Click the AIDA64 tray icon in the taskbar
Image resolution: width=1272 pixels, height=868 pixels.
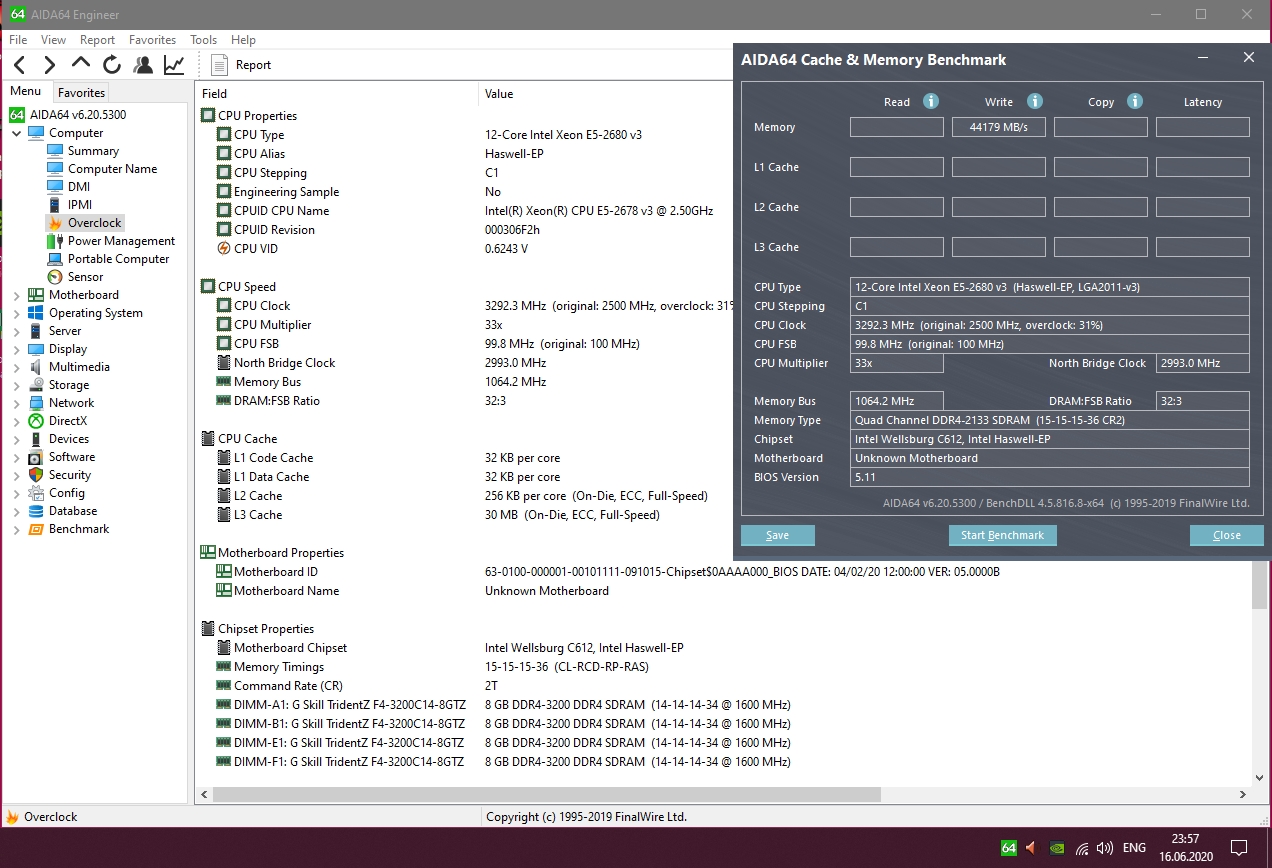tap(1008, 848)
